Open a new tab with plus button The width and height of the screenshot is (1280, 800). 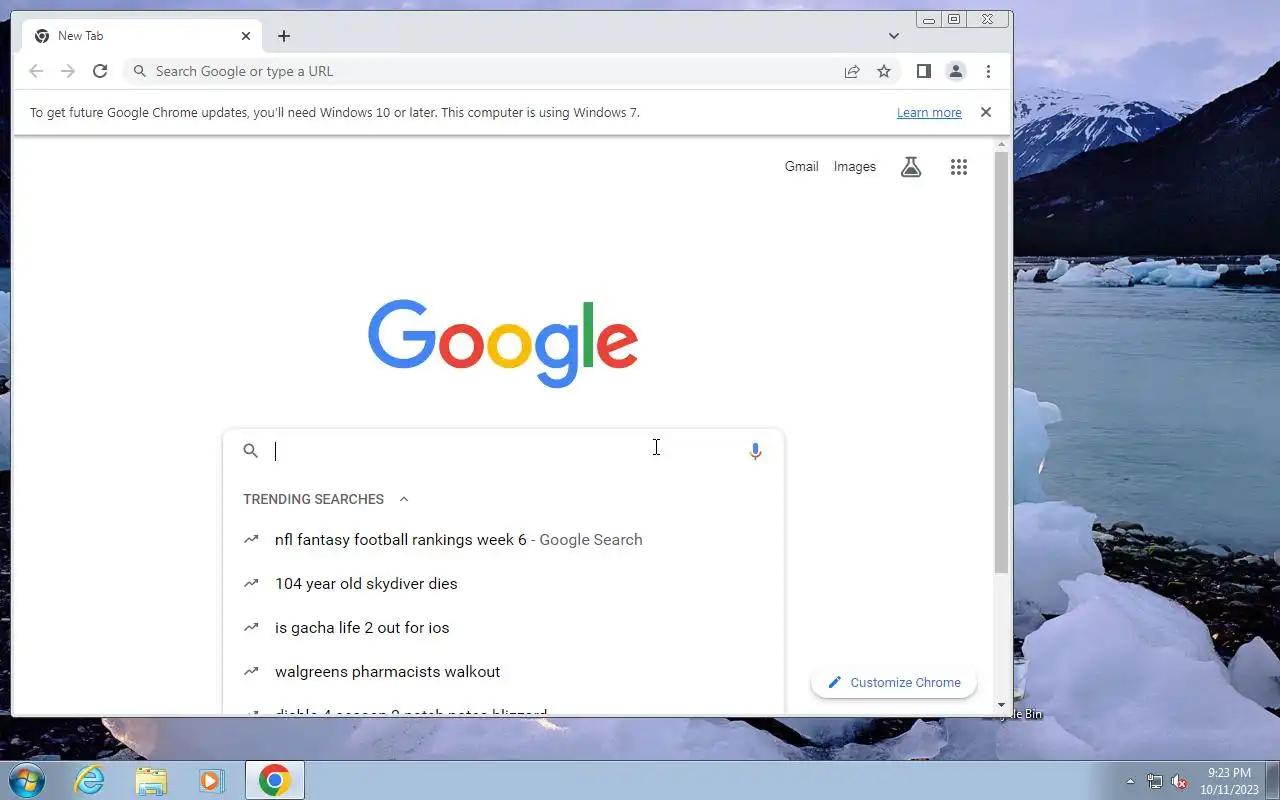(x=284, y=36)
